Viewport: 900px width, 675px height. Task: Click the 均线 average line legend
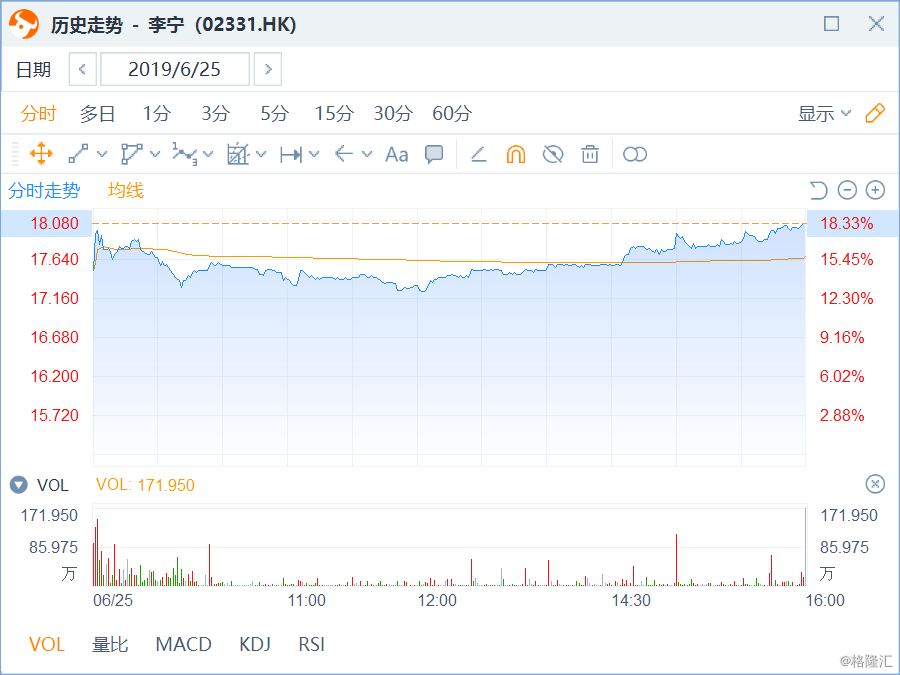[x=126, y=190]
